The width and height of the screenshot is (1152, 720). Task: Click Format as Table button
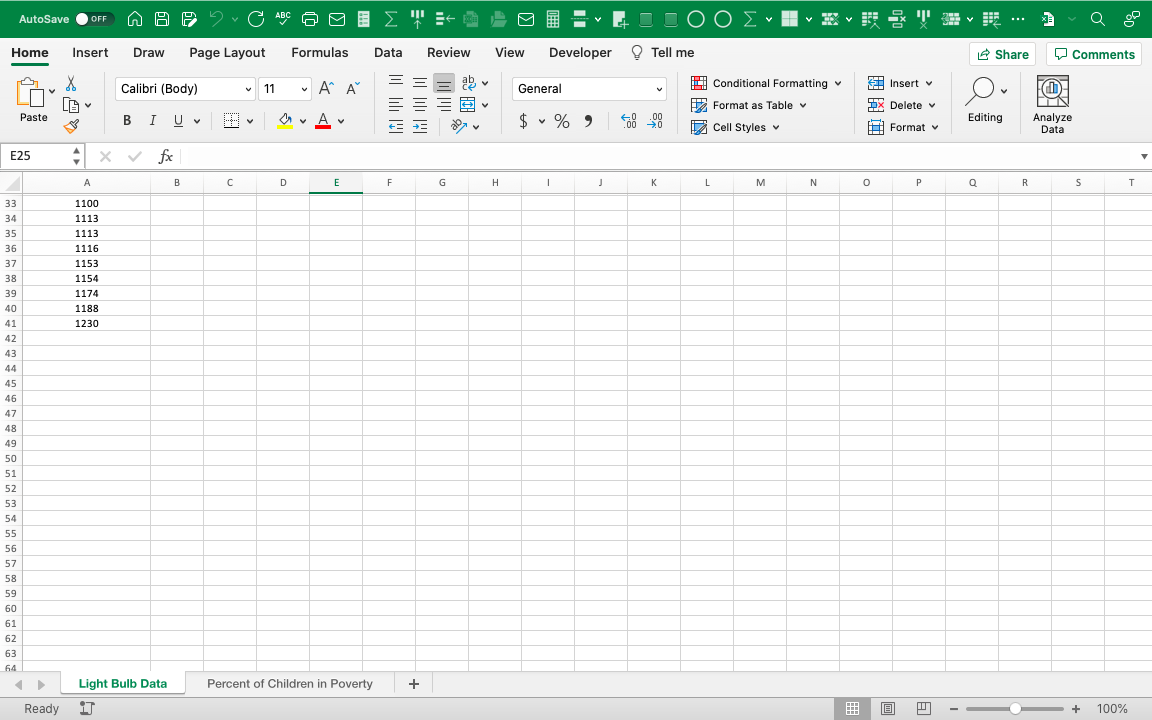pos(749,105)
